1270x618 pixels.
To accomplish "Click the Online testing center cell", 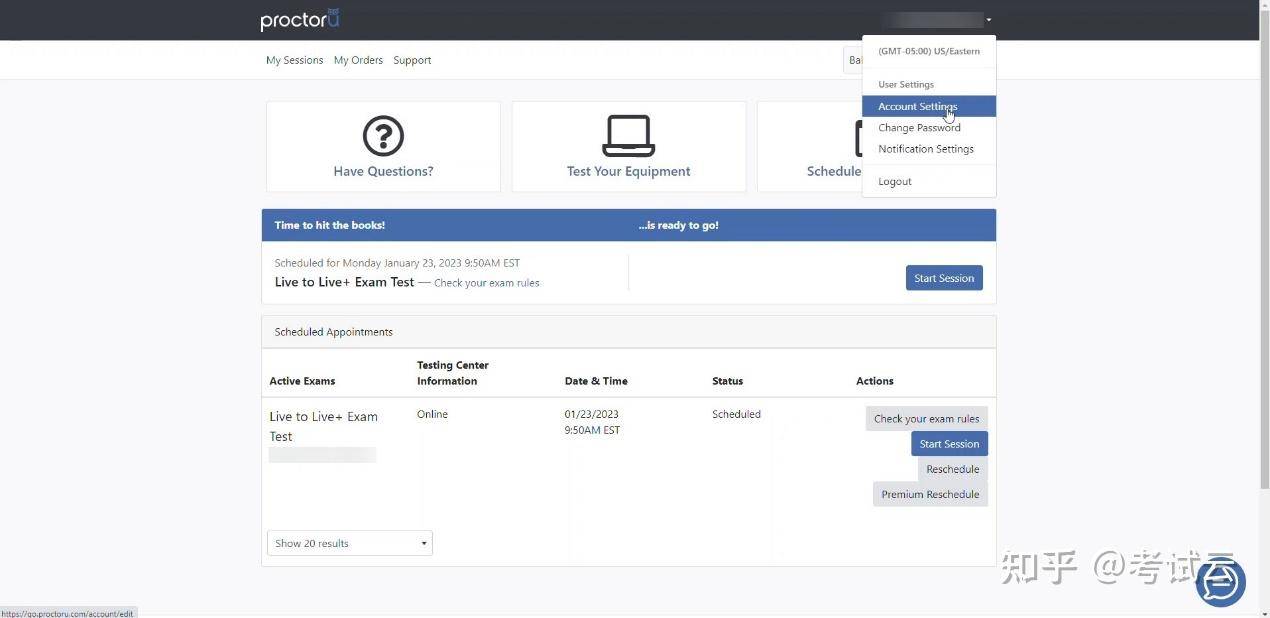I will [432, 414].
